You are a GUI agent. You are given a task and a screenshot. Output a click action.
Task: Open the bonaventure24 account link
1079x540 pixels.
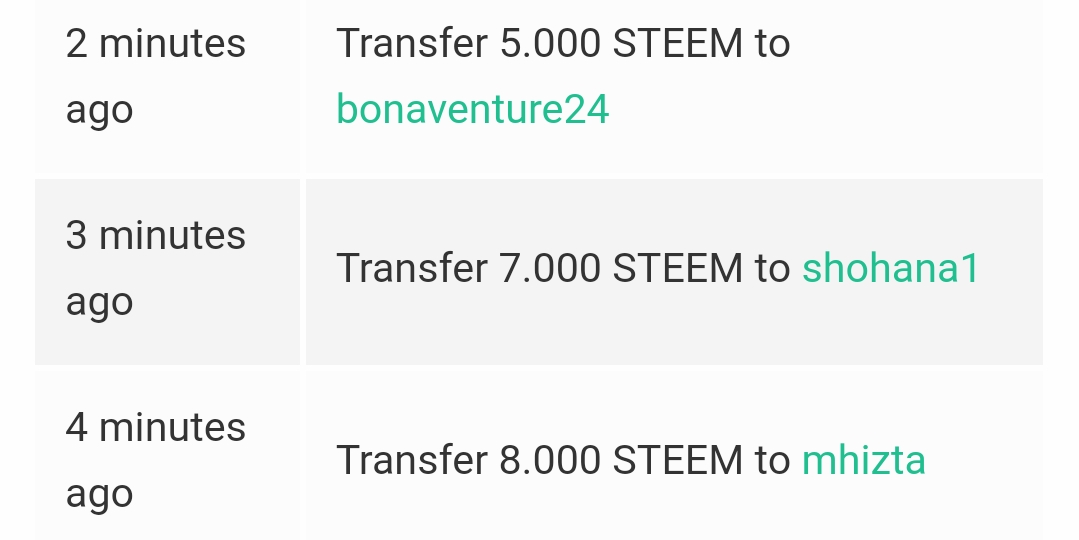(472, 109)
